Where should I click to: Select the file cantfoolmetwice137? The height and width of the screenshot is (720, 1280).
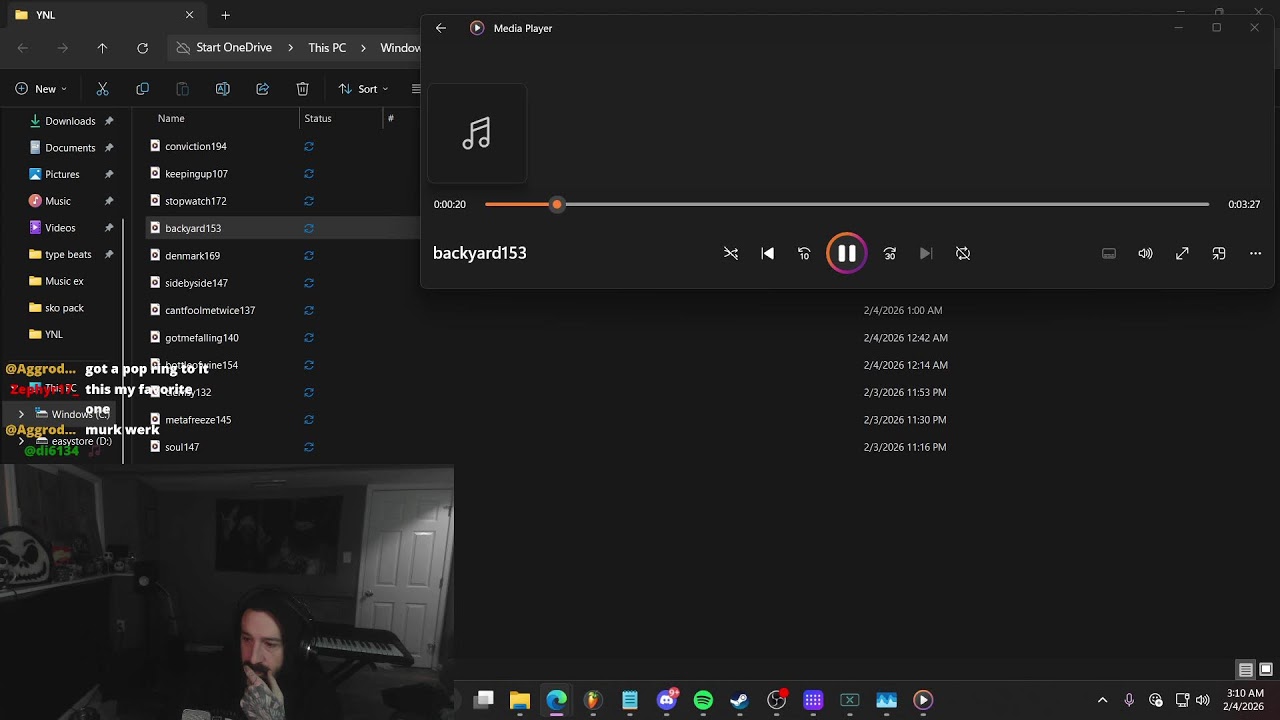point(210,310)
